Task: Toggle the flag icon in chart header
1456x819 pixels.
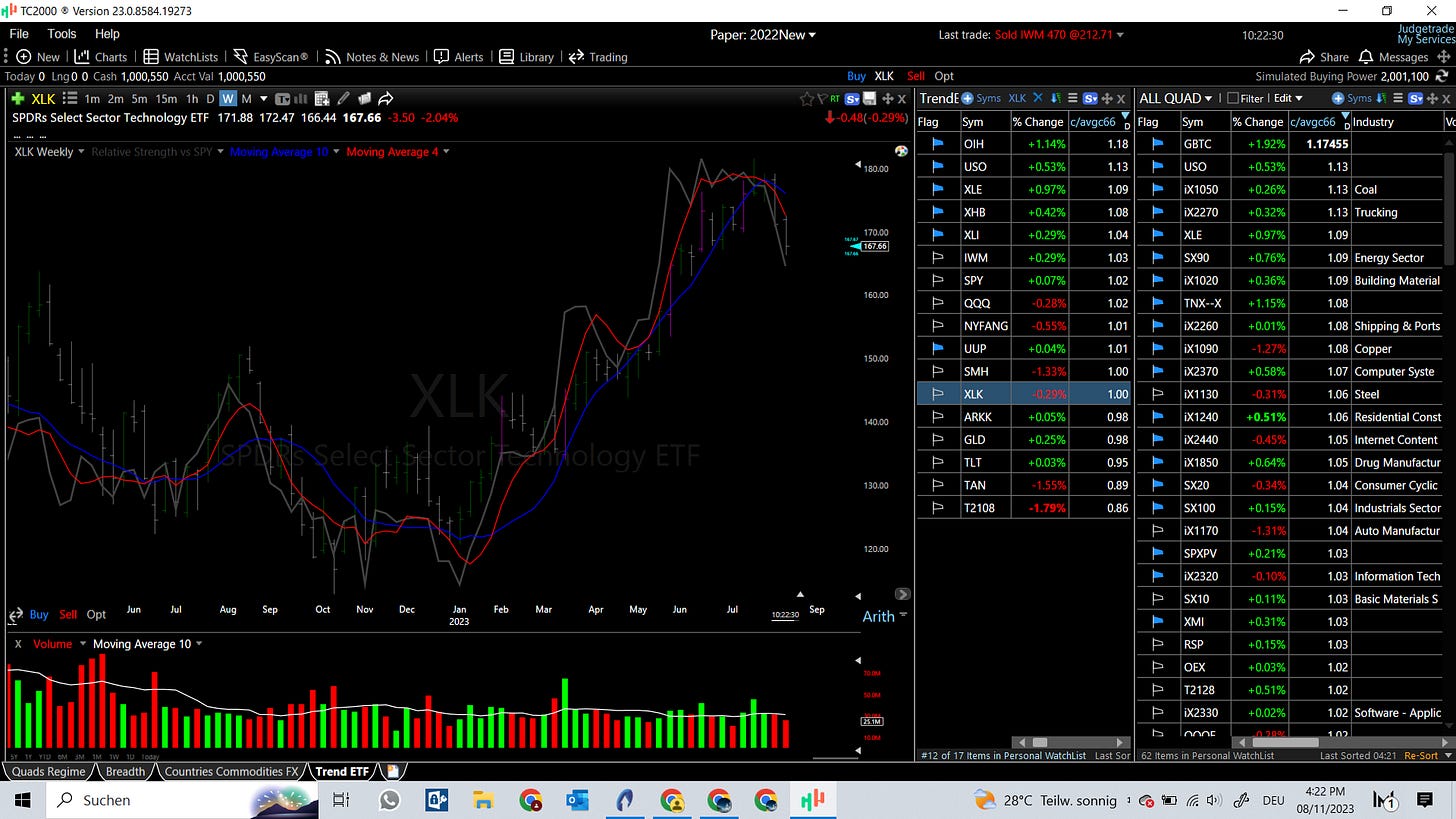Action: click(x=822, y=98)
